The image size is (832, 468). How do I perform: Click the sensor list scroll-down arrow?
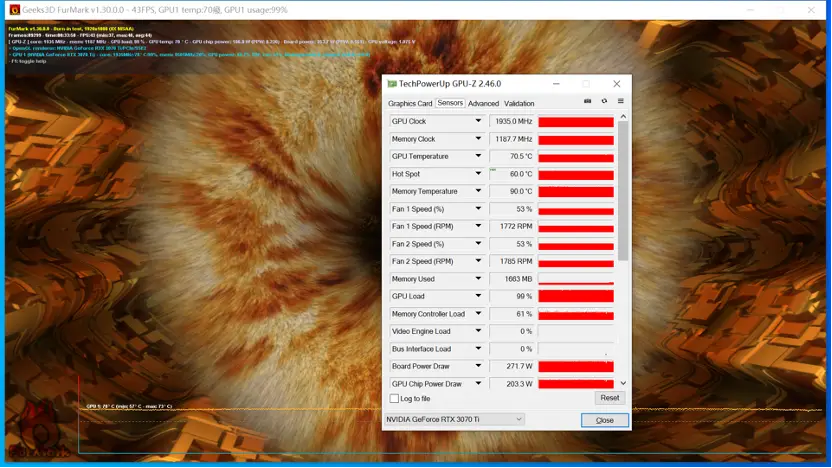point(623,383)
